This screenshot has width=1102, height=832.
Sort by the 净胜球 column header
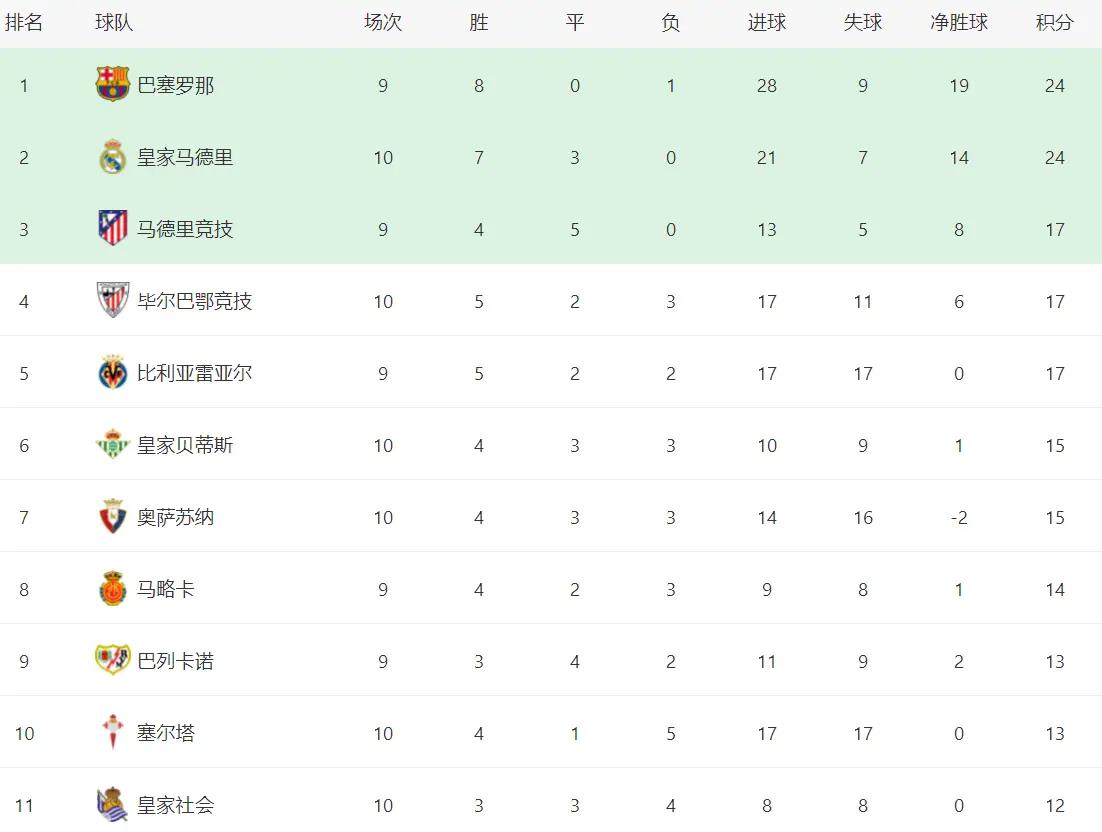tap(959, 22)
